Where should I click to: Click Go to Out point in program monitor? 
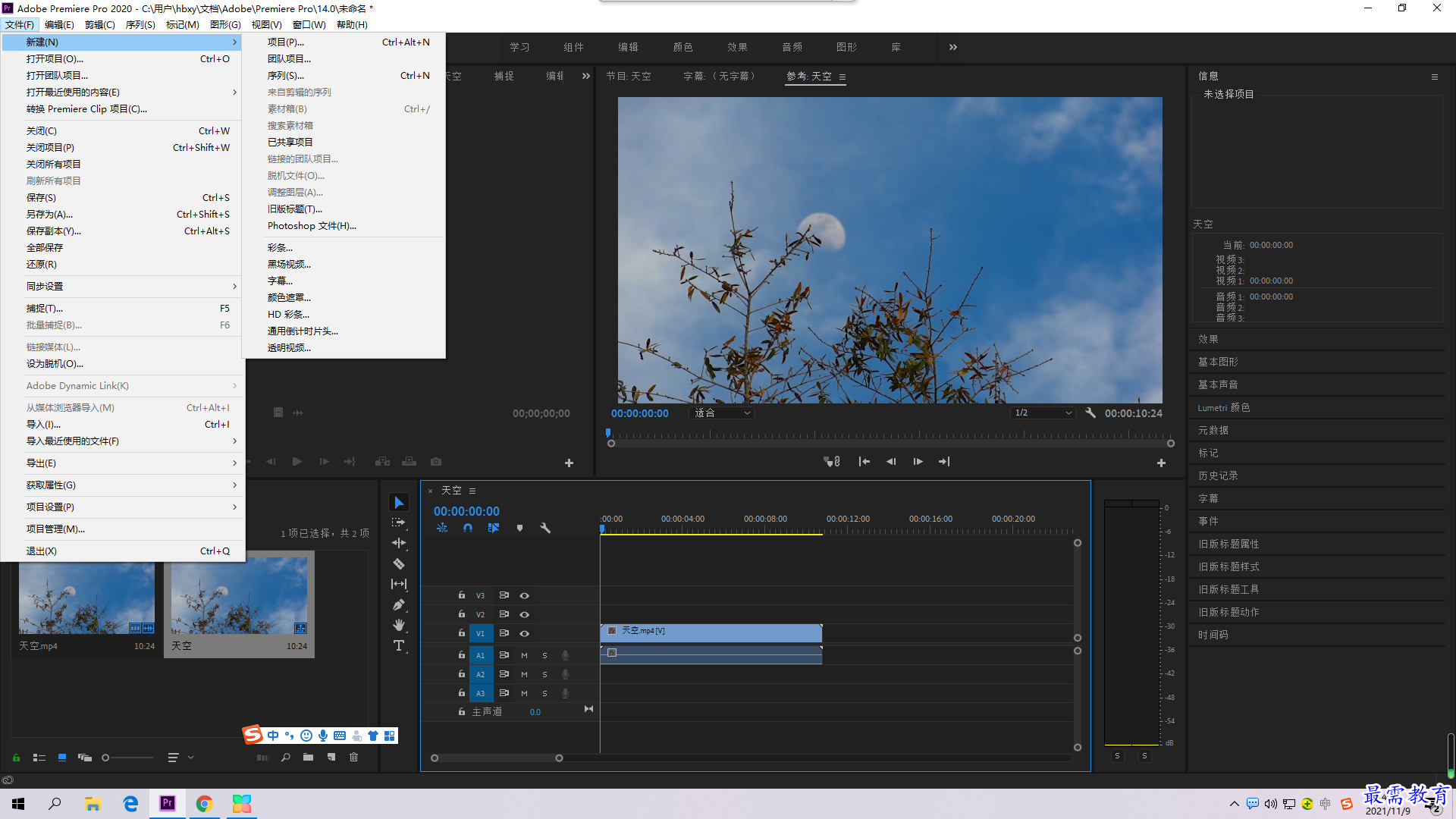tap(944, 461)
